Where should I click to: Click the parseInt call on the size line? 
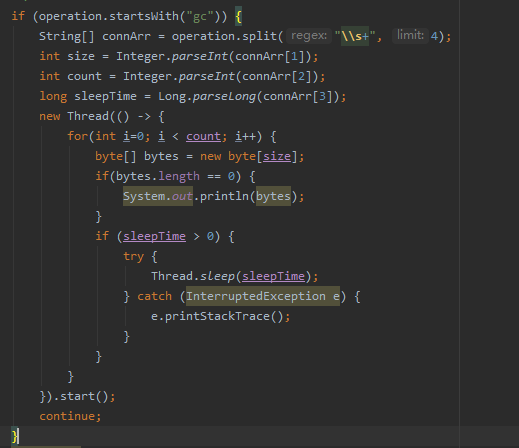(200, 56)
